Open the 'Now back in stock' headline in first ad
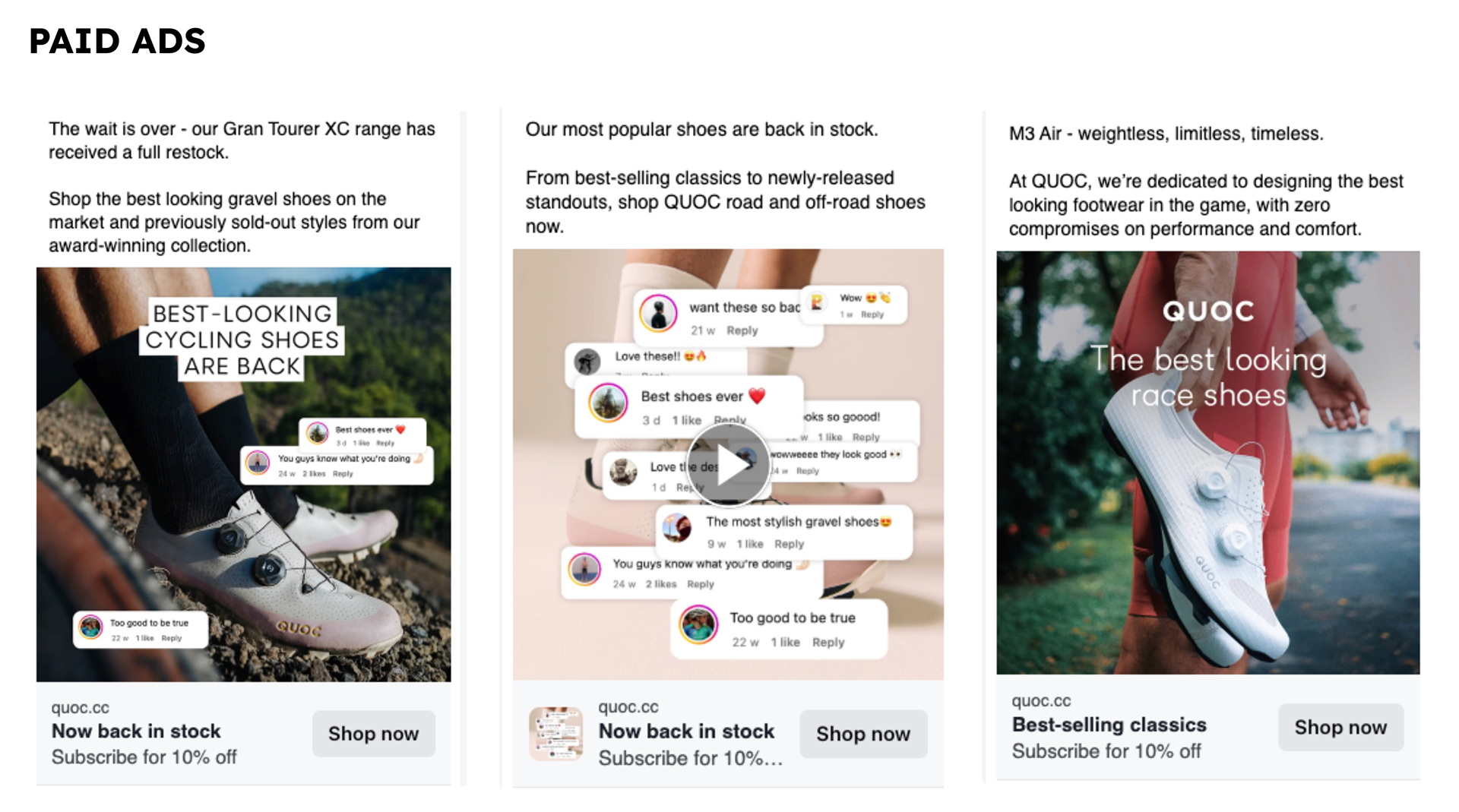Viewport: 1459px width, 812px height. 136,731
